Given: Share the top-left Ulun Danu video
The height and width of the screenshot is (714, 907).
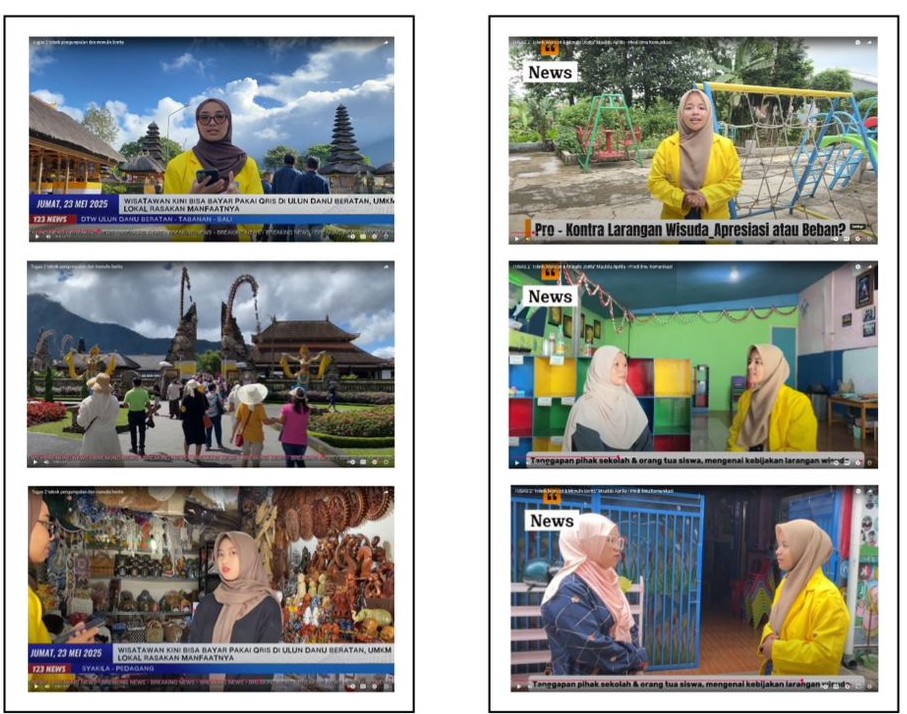Looking at the screenshot, I should click(384, 43).
